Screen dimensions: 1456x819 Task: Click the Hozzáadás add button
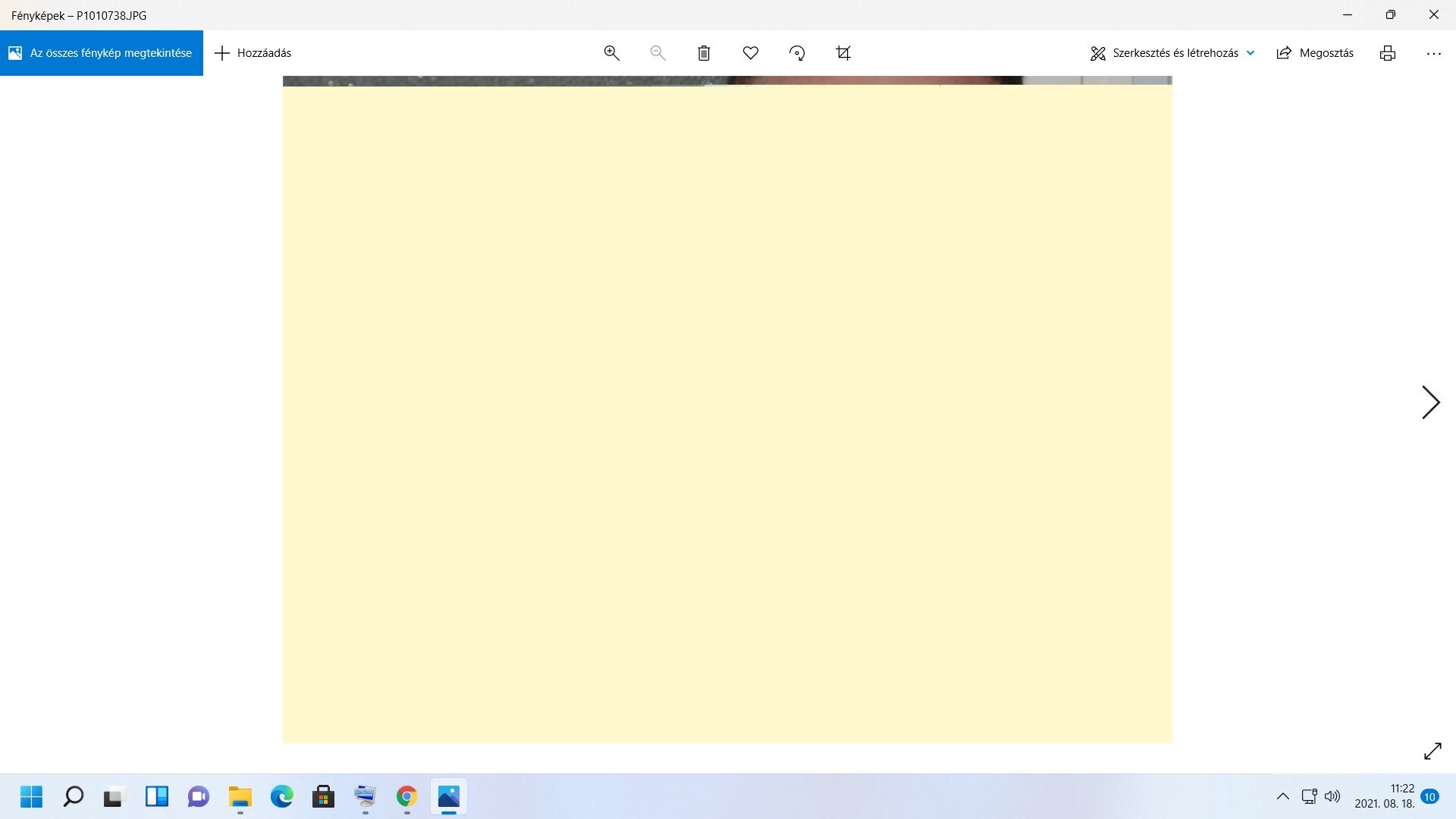(x=253, y=53)
